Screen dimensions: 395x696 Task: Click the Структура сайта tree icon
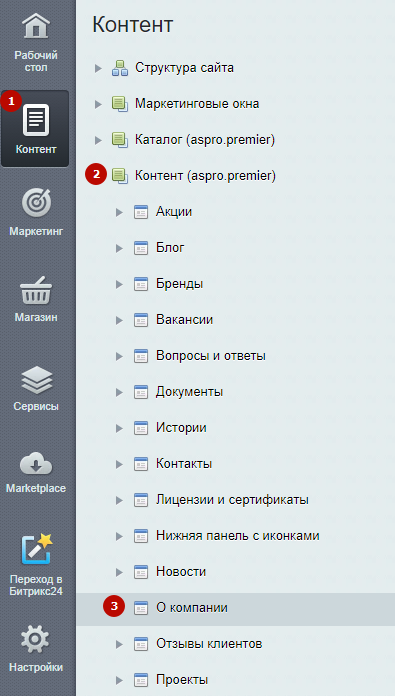(x=120, y=68)
